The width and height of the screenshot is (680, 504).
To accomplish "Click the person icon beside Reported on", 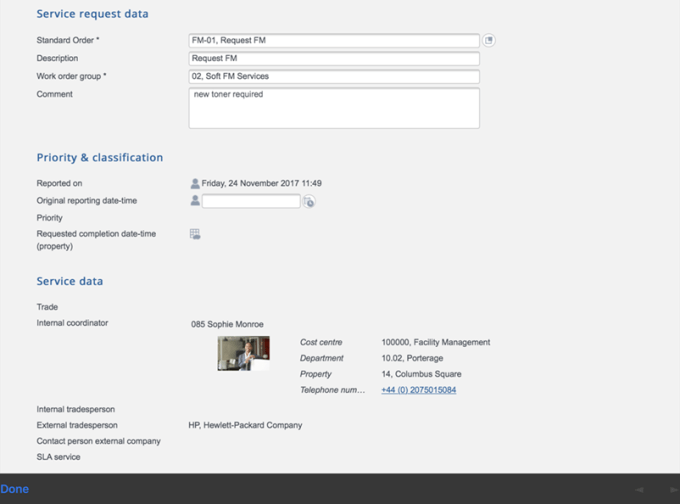I will coord(195,183).
